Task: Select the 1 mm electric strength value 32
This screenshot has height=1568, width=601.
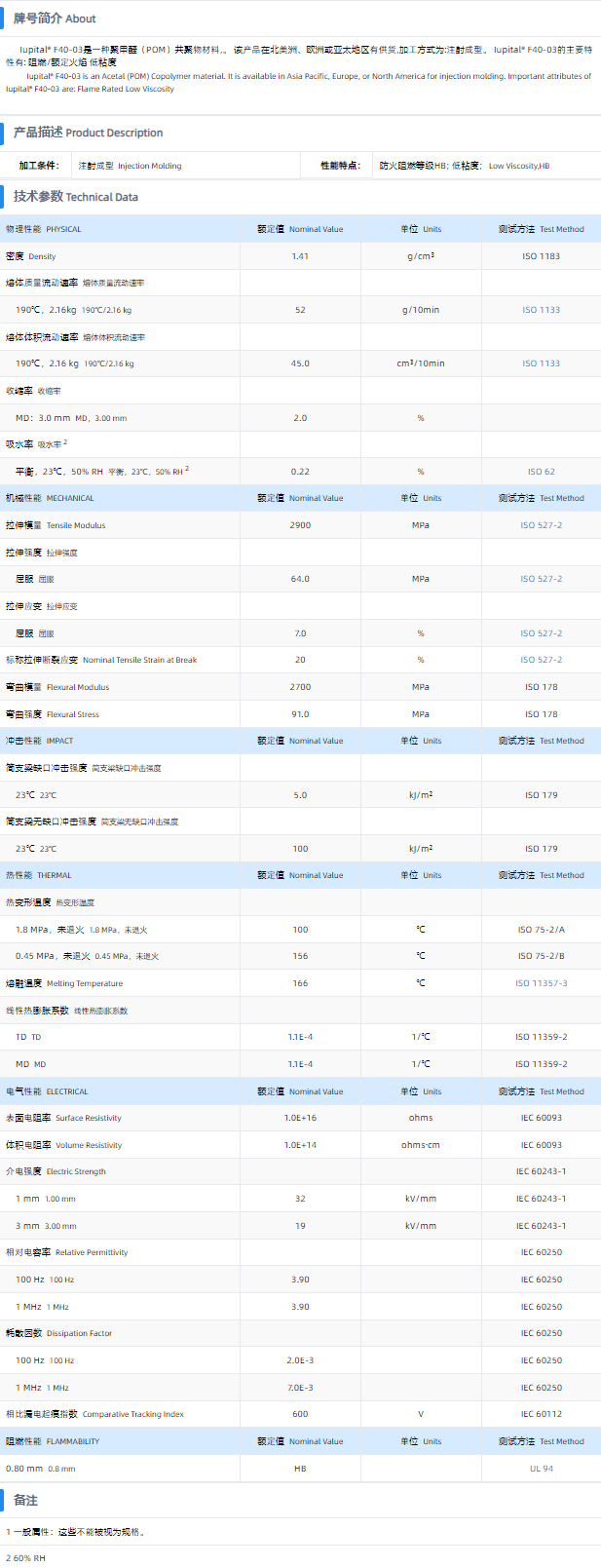Action: point(300,1199)
